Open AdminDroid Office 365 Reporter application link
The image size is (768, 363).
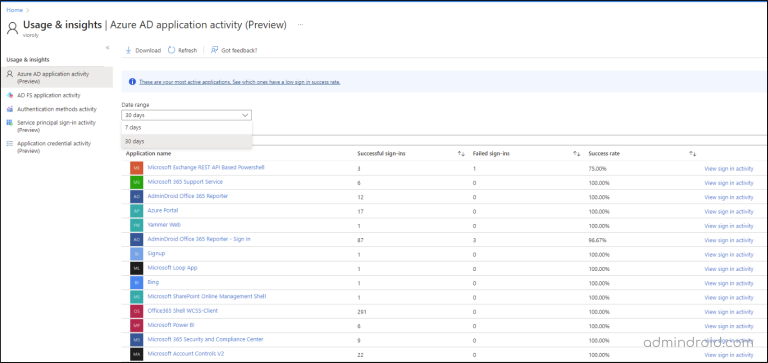pos(188,196)
